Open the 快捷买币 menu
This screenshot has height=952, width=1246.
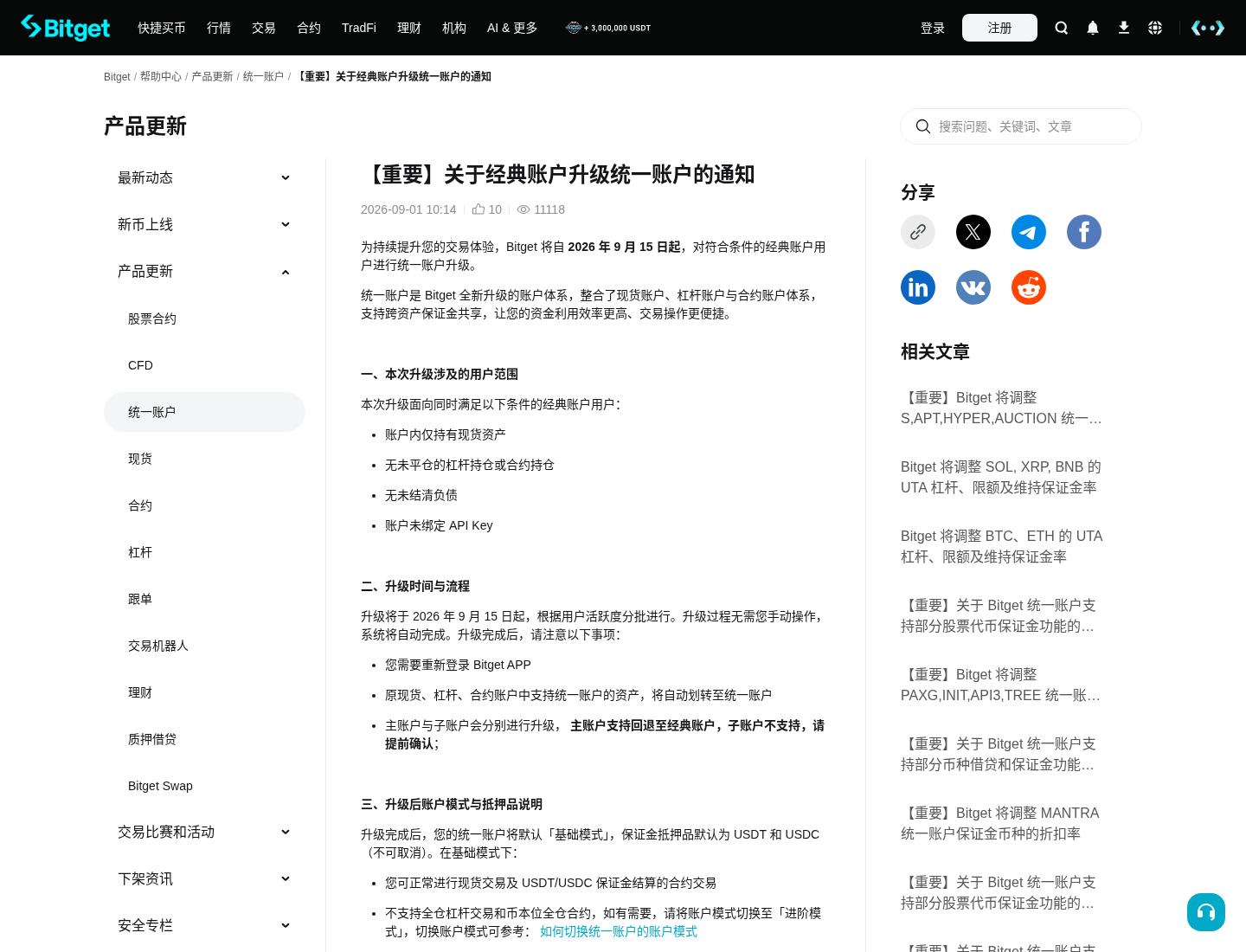pos(162,28)
